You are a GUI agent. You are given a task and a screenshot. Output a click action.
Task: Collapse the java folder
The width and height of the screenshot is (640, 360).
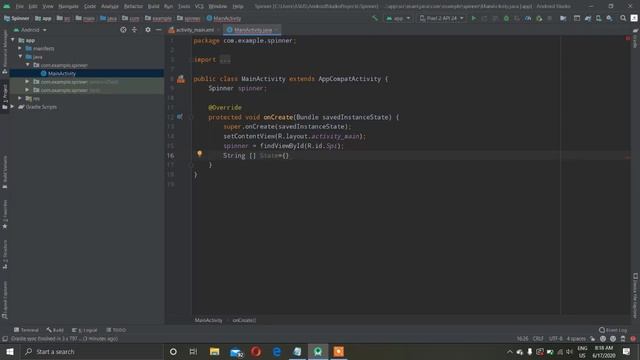point(20,56)
